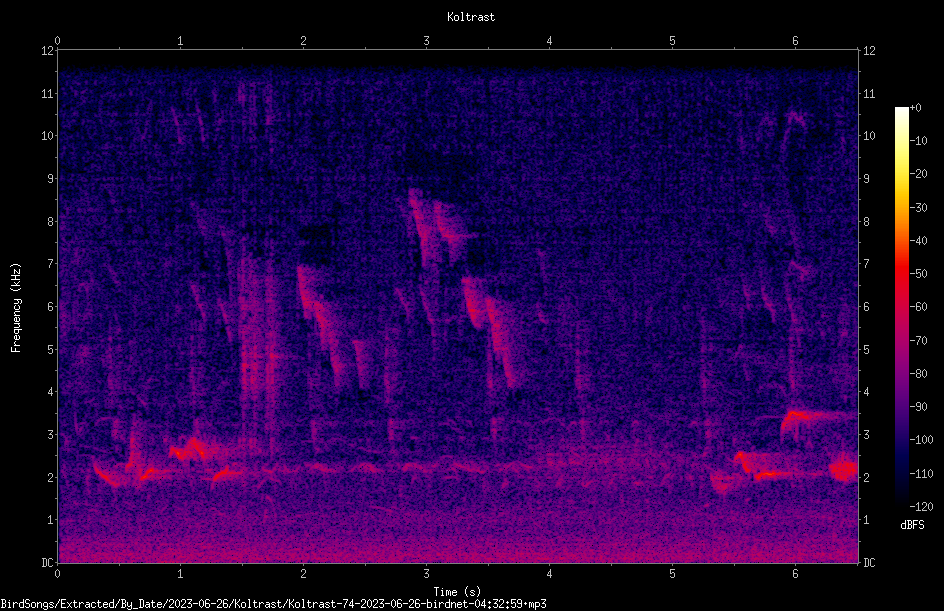Viewport: 944px width, 611px height.
Task: Click the "8" tick on the right frequency axis
Action: click(866, 222)
